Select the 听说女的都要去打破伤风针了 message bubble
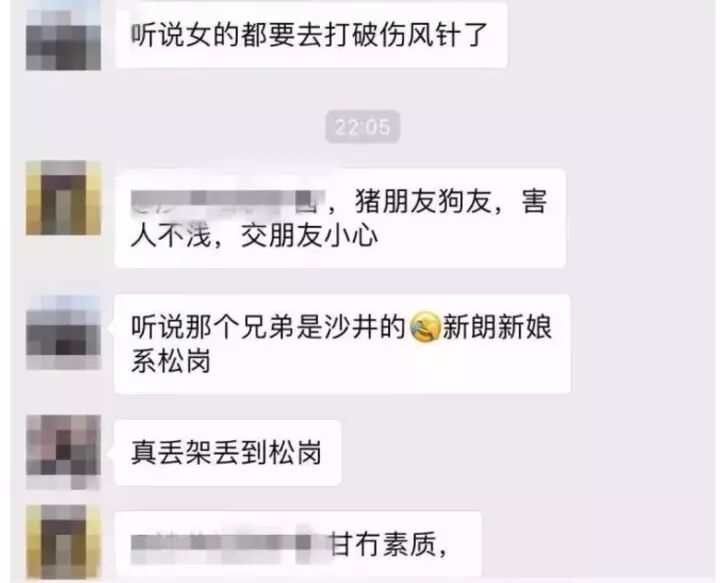 (311, 35)
